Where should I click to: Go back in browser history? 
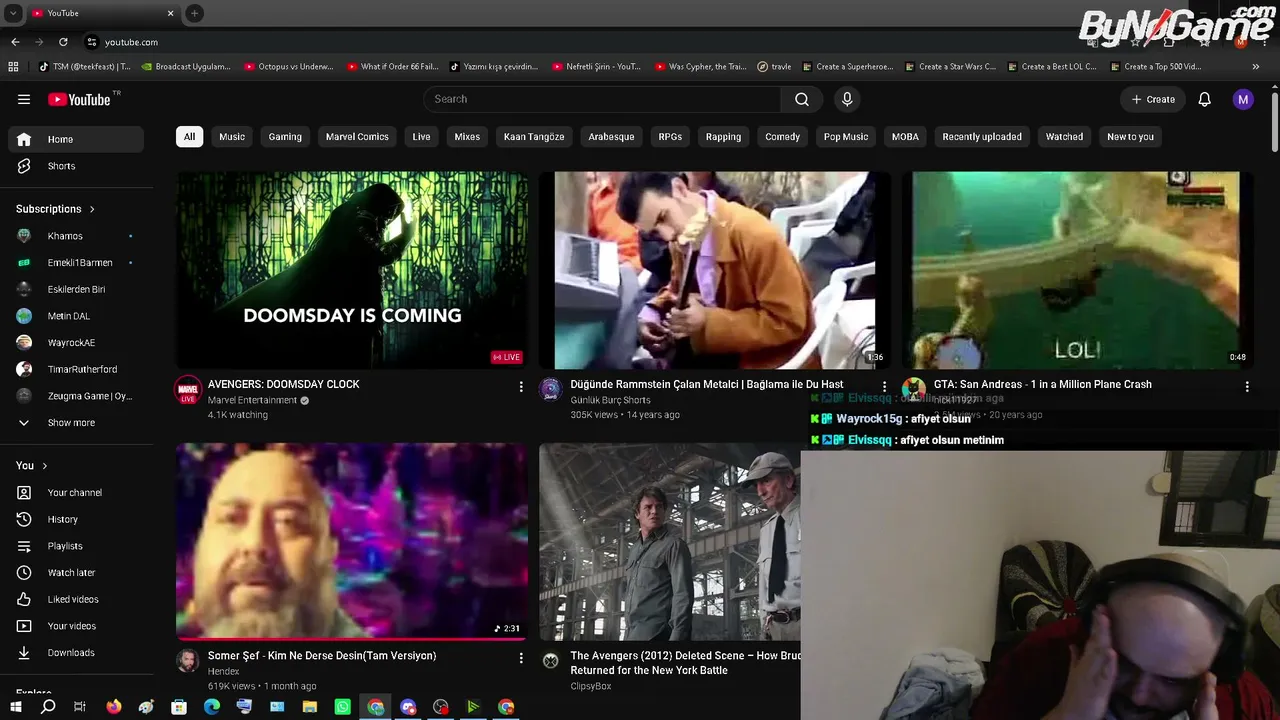(x=15, y=42)
